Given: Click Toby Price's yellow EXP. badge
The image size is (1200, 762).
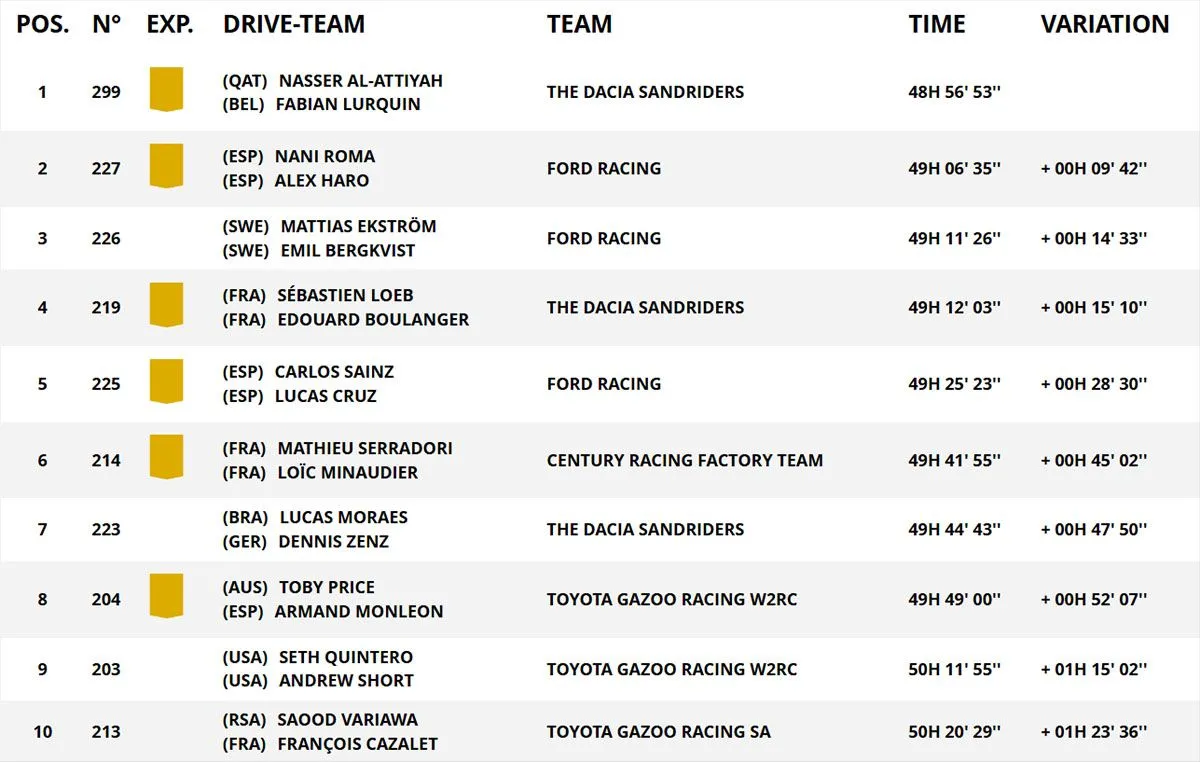Looking at the screenshot, I should point(166,596).
